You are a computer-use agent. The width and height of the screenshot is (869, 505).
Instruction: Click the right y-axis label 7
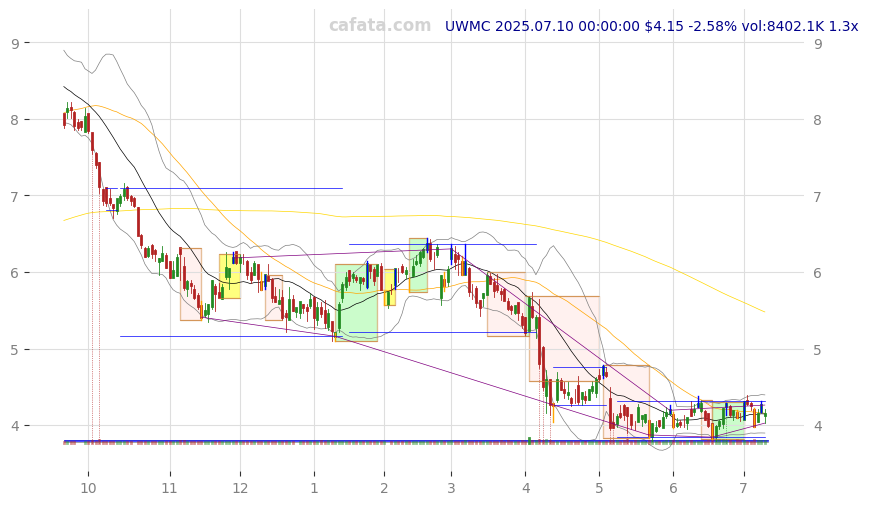(x=817, y=196)
